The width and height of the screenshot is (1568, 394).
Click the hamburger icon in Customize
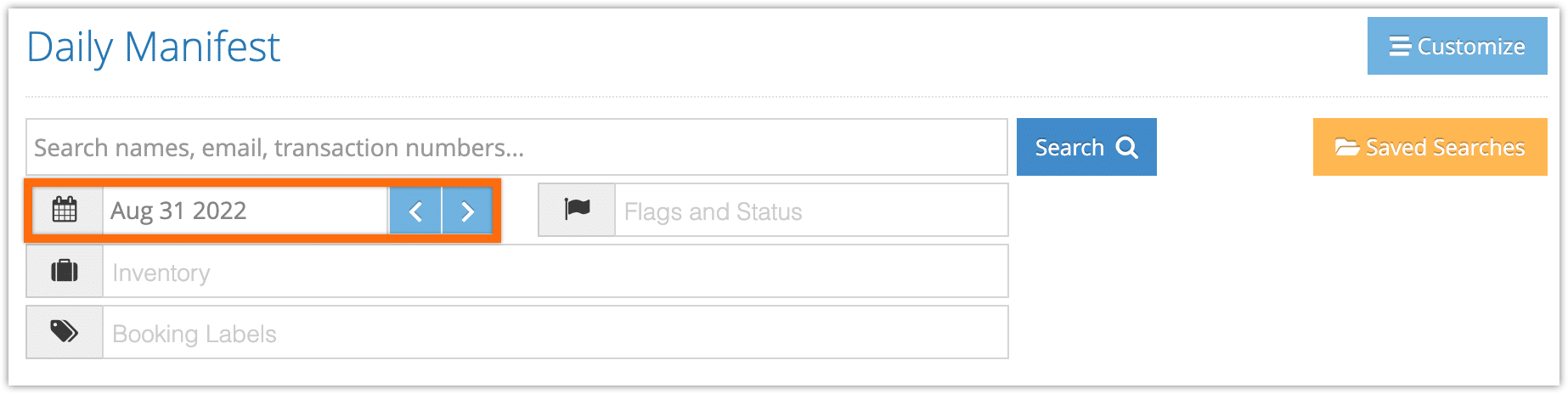pyautogui.click(x=1400, y=46)
